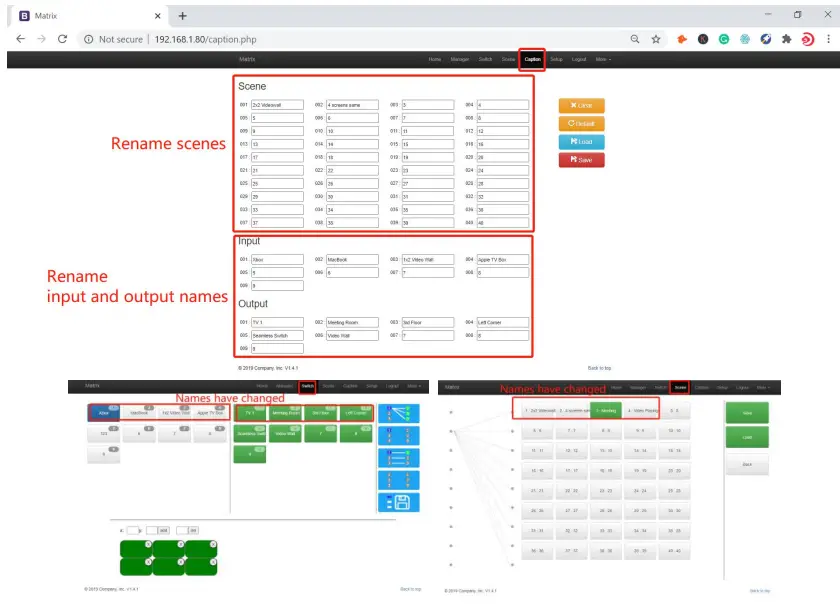Go back in the browser
This screenshot has height=610, width=840.
click(20, 39)
